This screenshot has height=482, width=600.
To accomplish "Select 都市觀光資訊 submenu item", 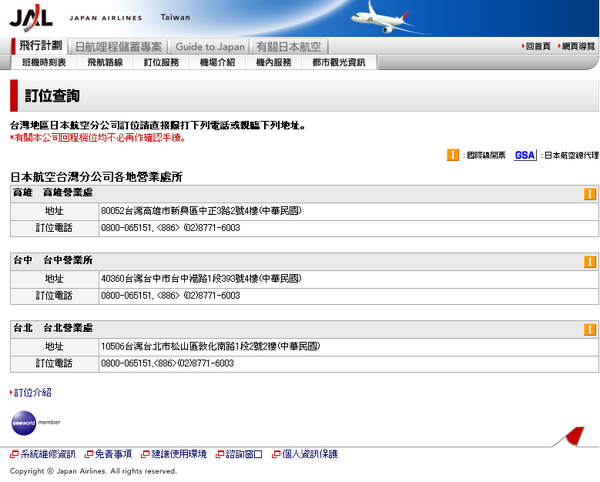I will [x=339, y=62].
